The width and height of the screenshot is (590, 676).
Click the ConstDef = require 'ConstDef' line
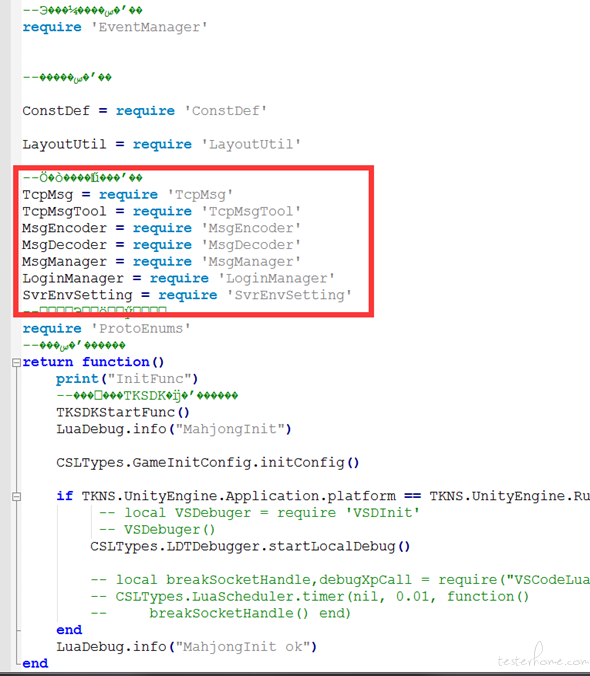point(145,111)
